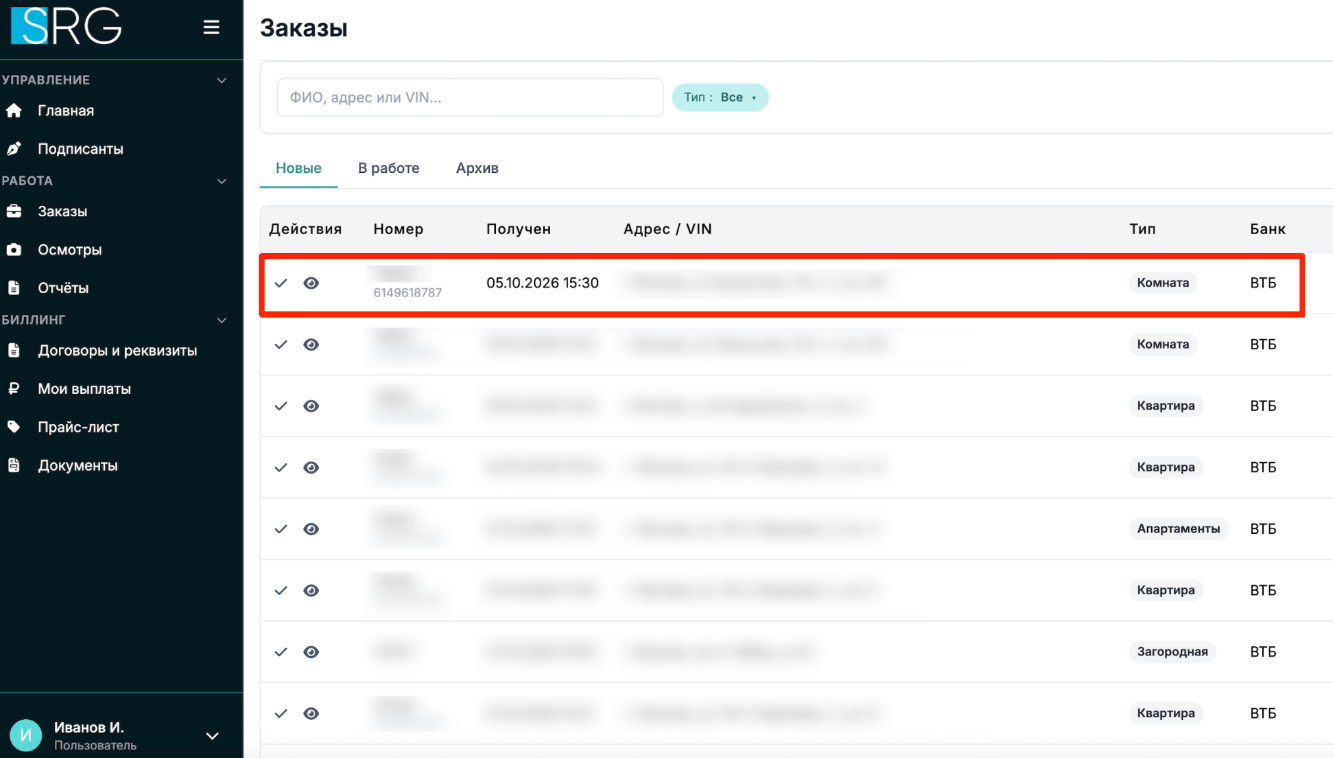Open Заказы in the sidebar

click(x=62, y=212)
